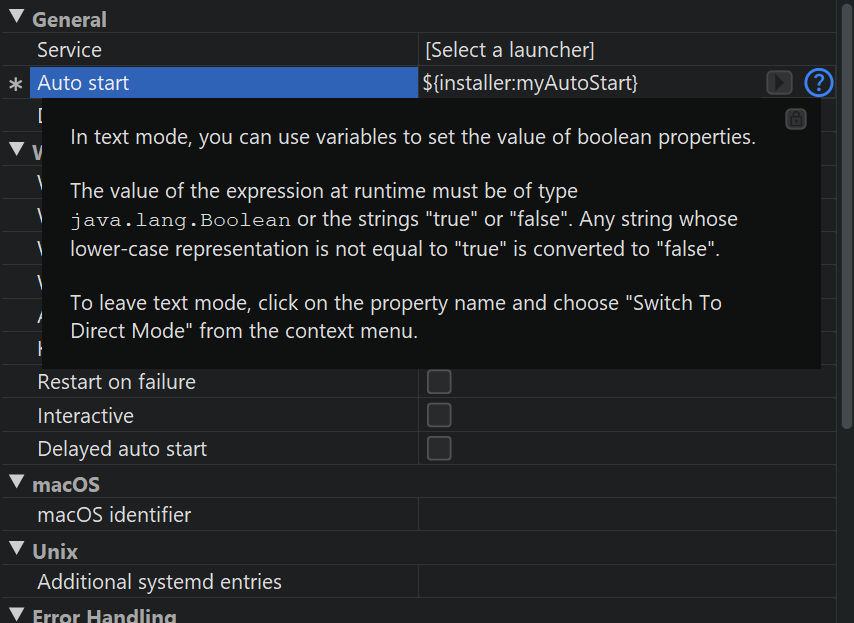The image size is (854, 623).
Task: Click the variable arrow button beside Auto start
Action: pyautogui.click(x=779, y=83)
